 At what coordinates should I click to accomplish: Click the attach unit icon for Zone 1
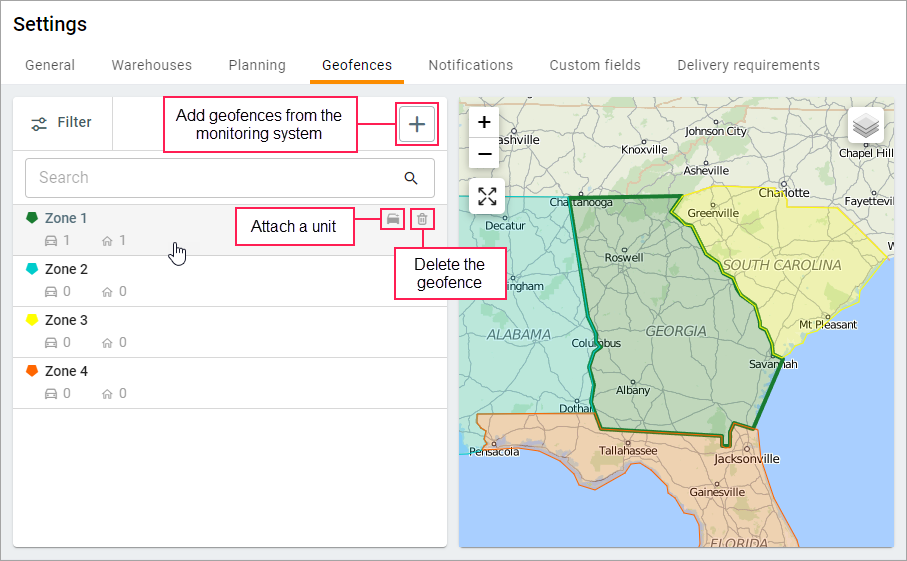tap(393, 218)
